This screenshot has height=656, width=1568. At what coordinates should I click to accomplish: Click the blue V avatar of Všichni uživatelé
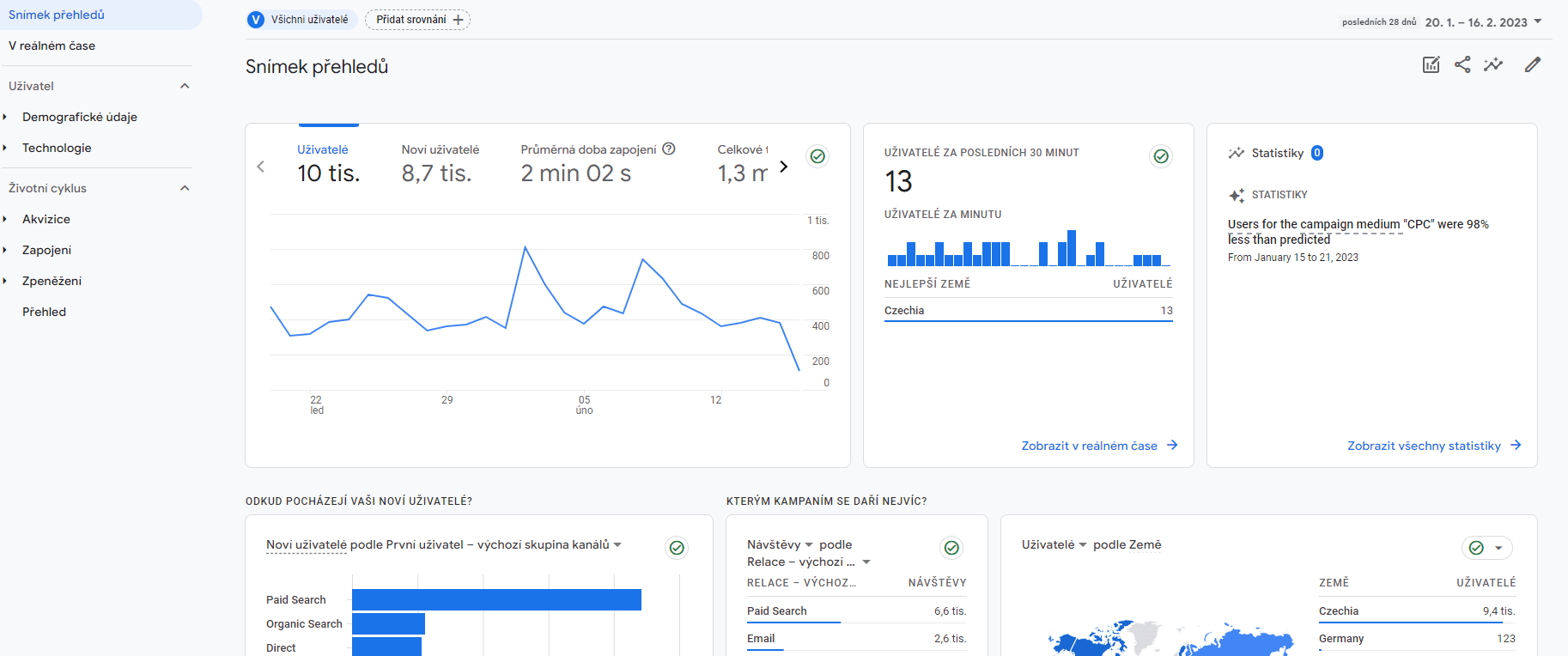[x=256, y=20]
